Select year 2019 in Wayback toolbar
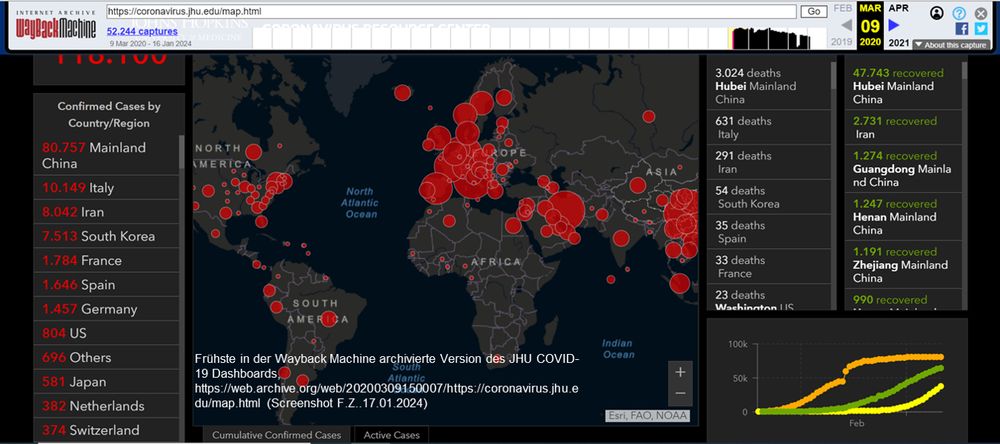Viewport: 1000px width, 444px height. 841,42
